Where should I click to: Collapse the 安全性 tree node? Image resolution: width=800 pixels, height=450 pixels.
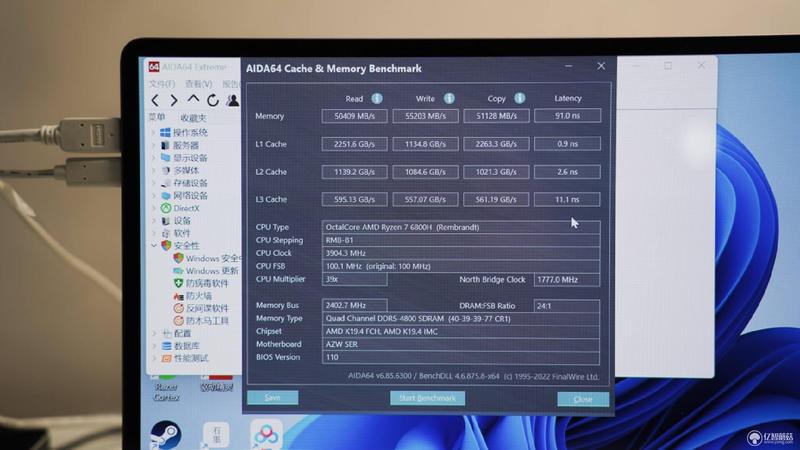154,246
